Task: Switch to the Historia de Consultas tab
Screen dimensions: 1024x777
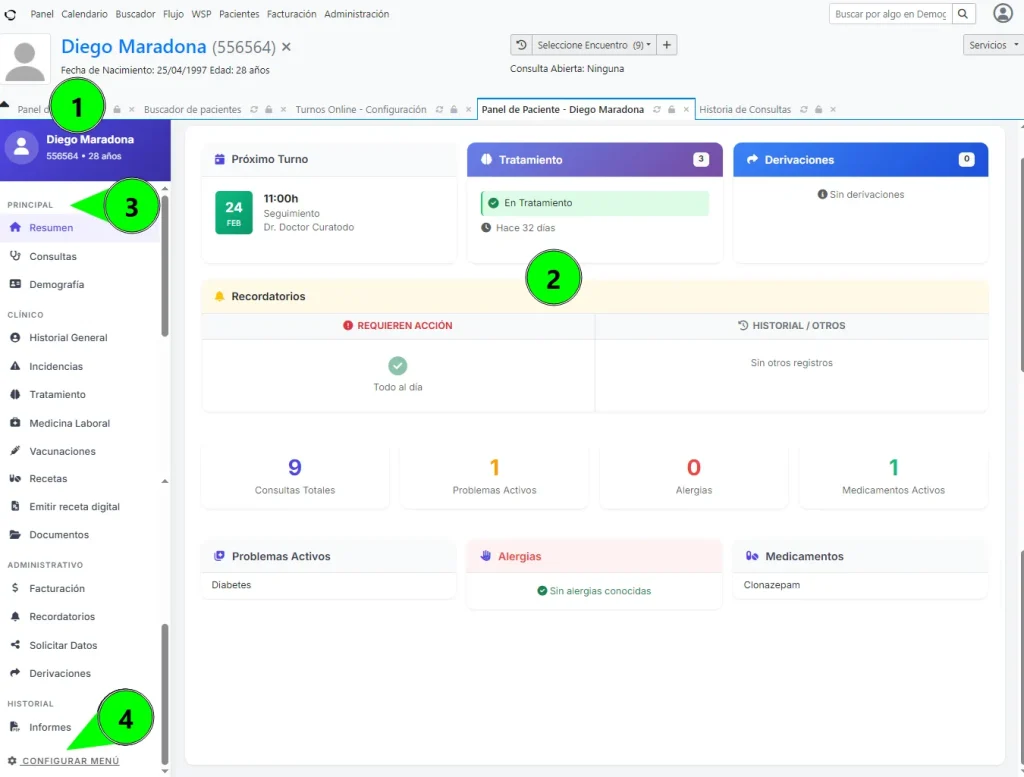Action: [744, 110]
